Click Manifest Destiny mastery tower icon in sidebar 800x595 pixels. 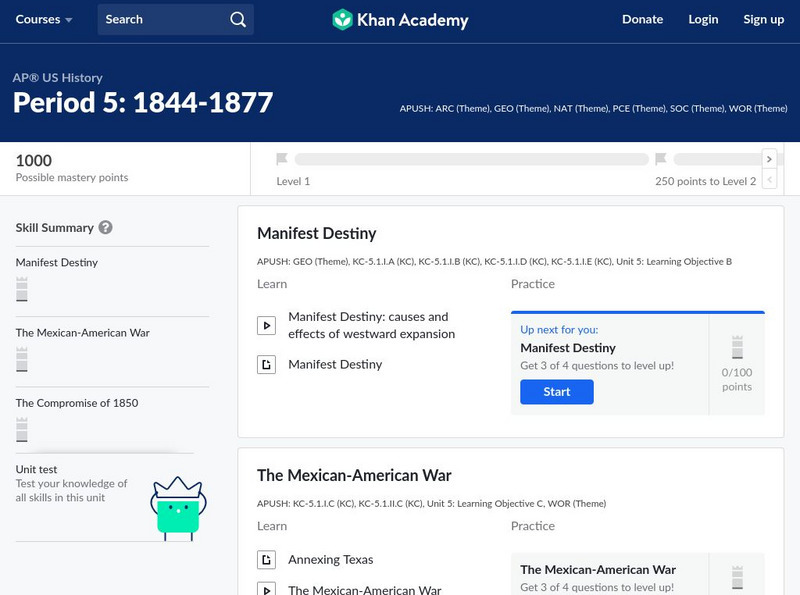pyautogui.click(x=21, y=289)
